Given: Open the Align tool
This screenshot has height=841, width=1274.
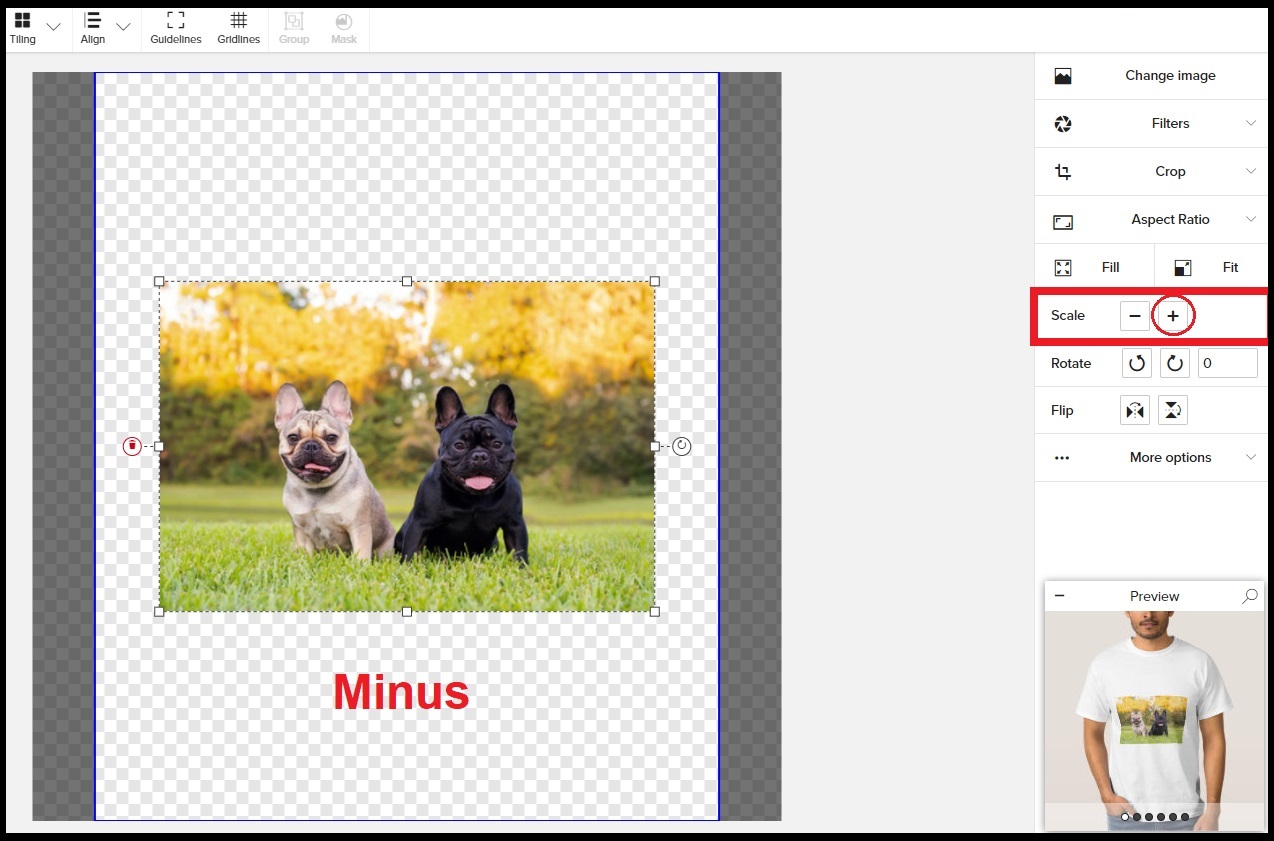Looking at the screenshot, I should tap(93, 28).
